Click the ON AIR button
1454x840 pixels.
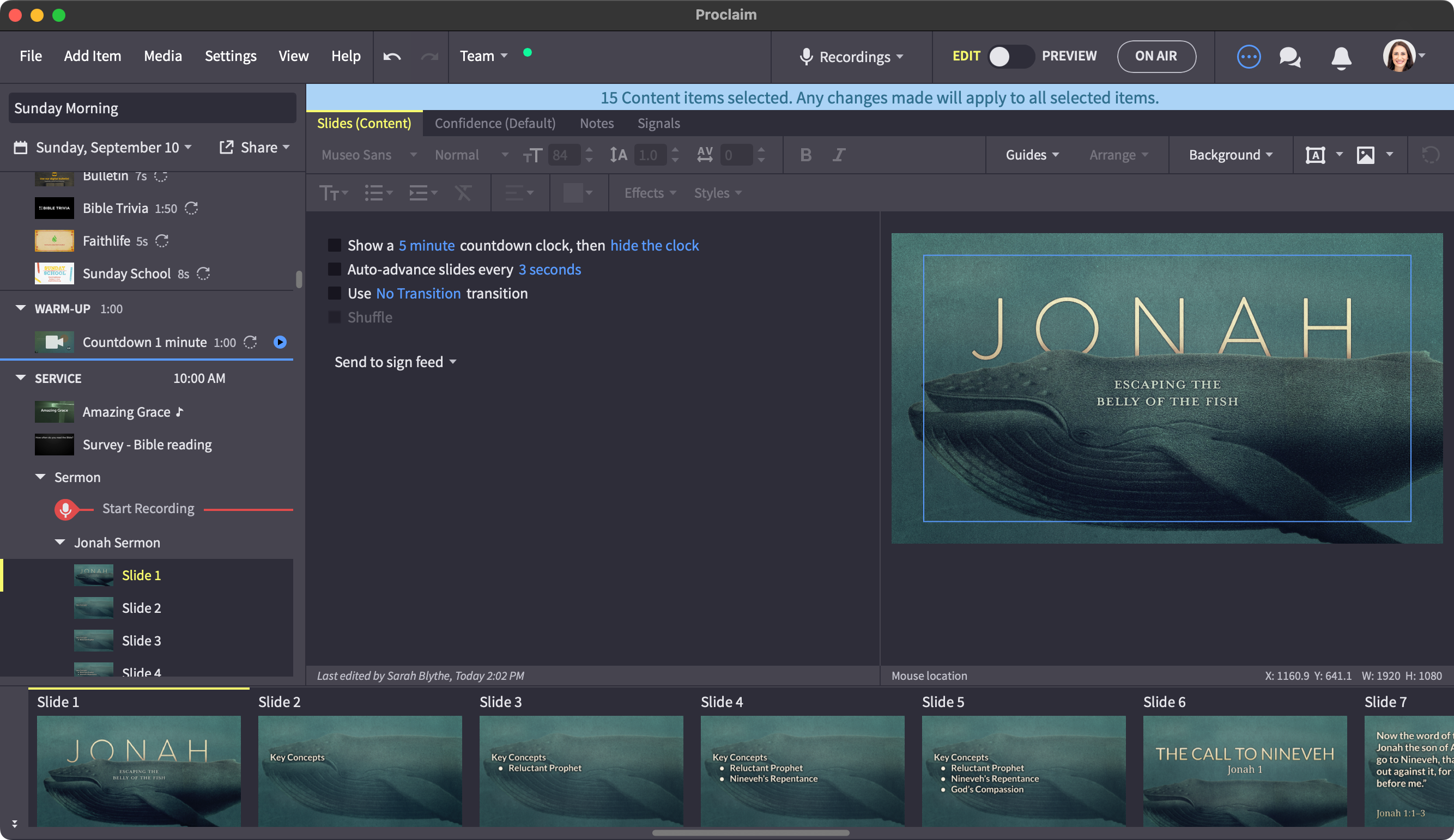pos(1156,56)
